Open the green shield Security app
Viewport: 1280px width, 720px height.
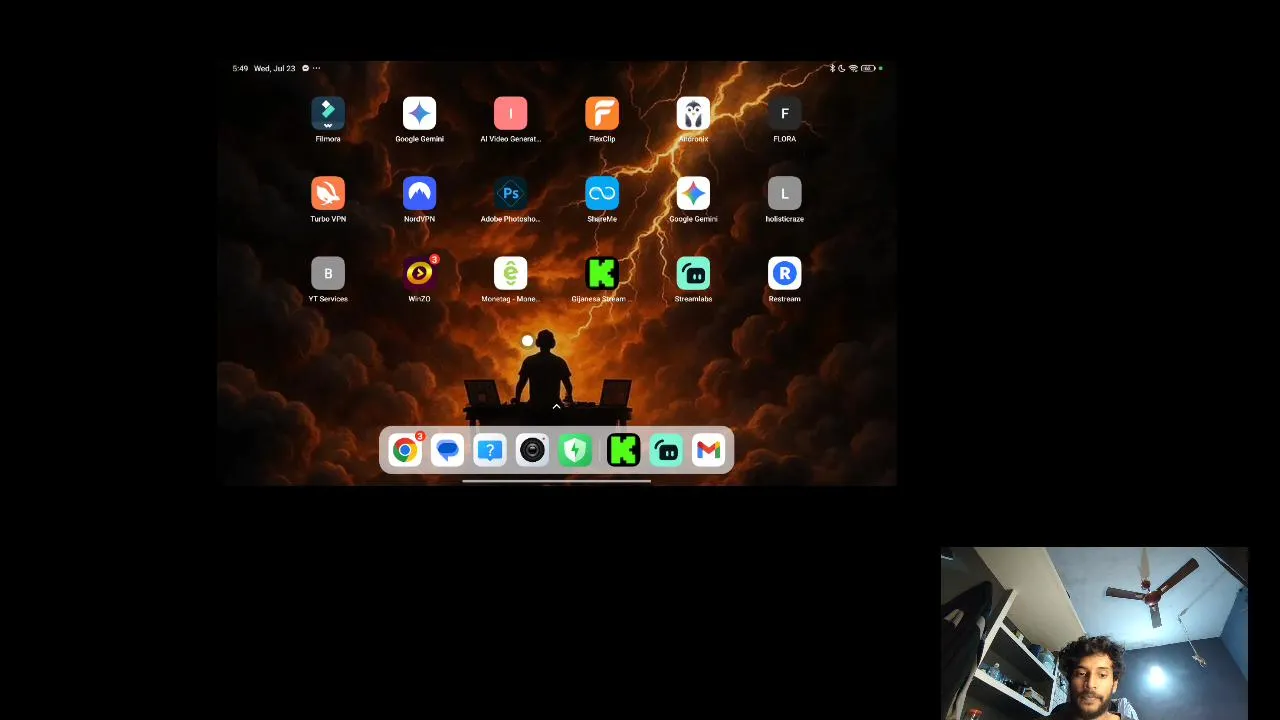575,450
